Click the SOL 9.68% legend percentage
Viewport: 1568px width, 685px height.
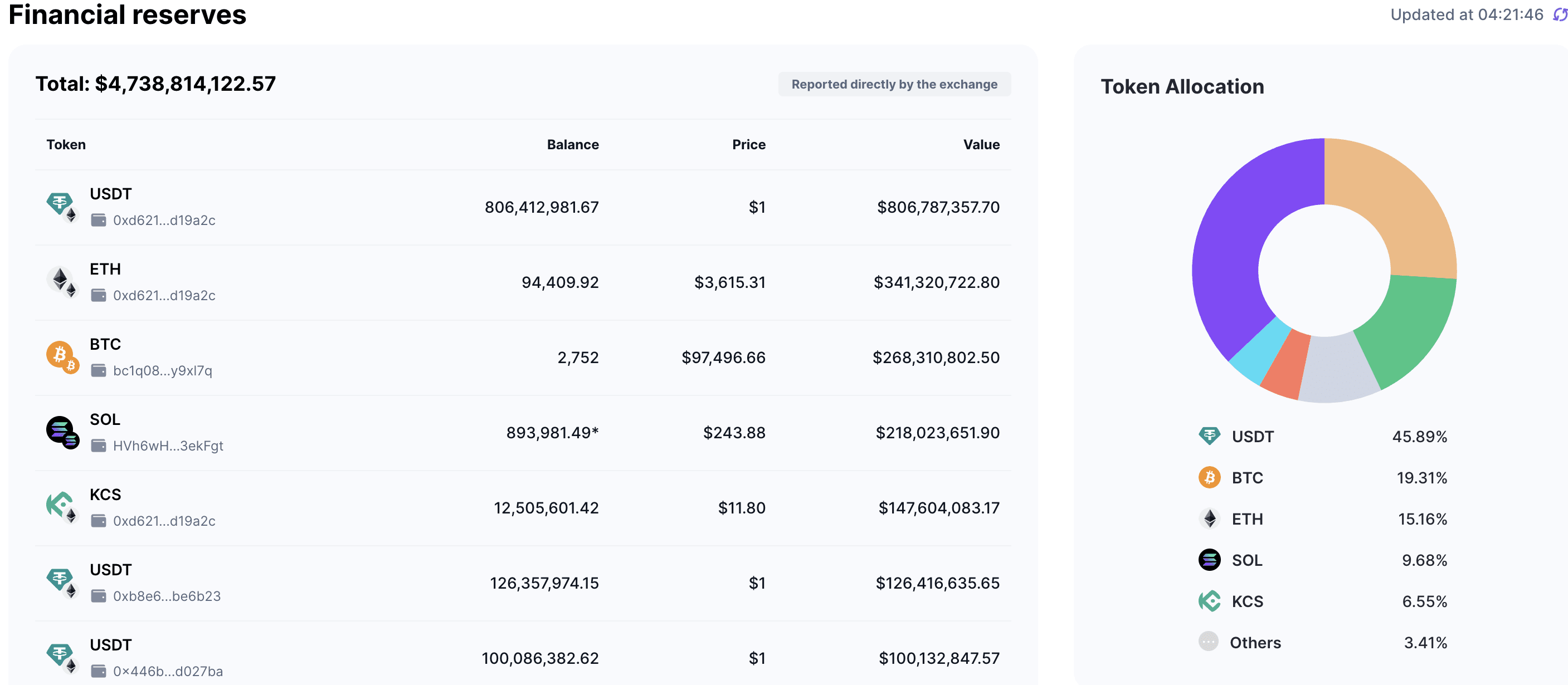tap(1424, 560)
